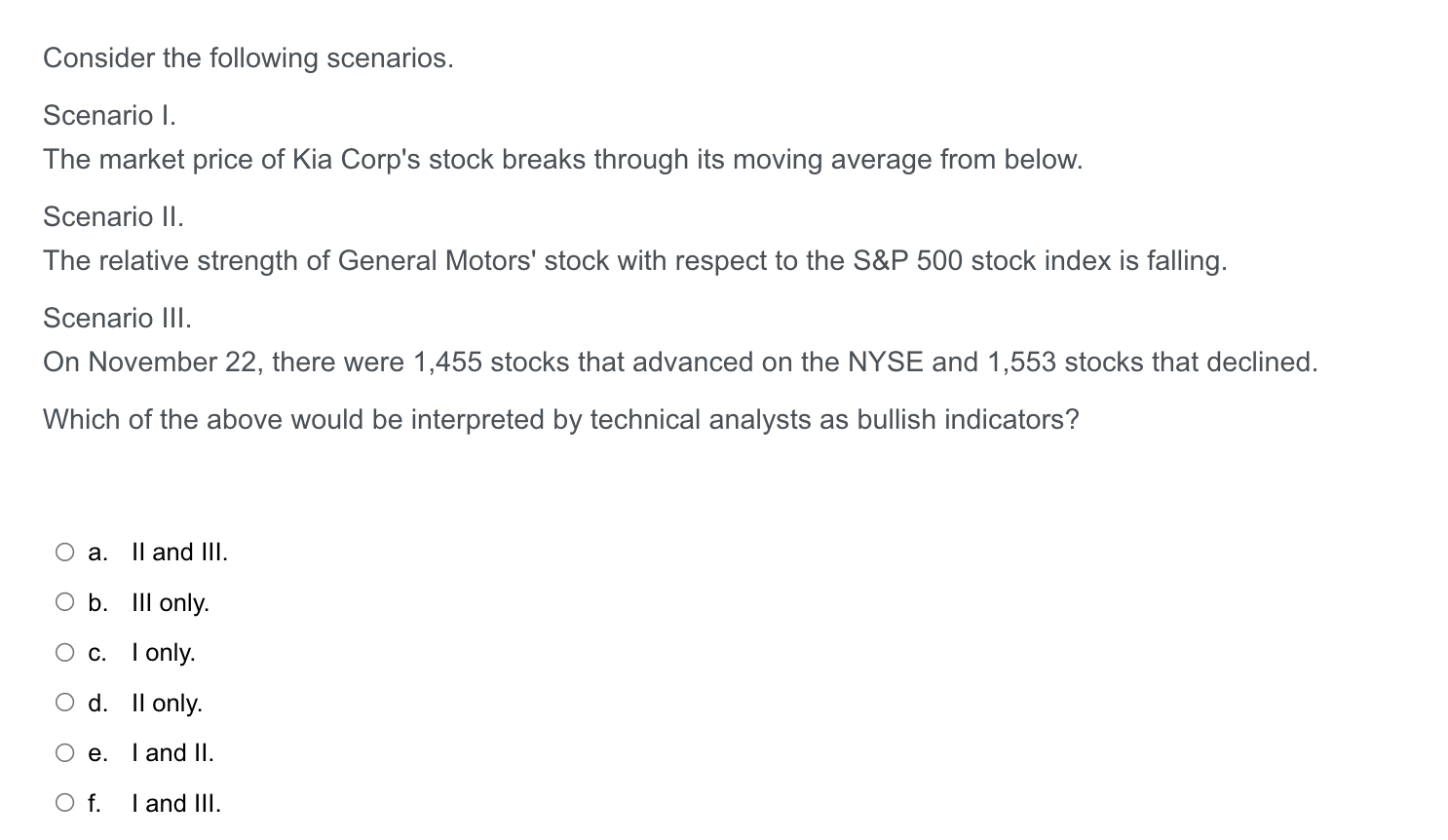Click the 'I and III.' answer label
This screenshot has height=840, width=1448.
[175, 804]
